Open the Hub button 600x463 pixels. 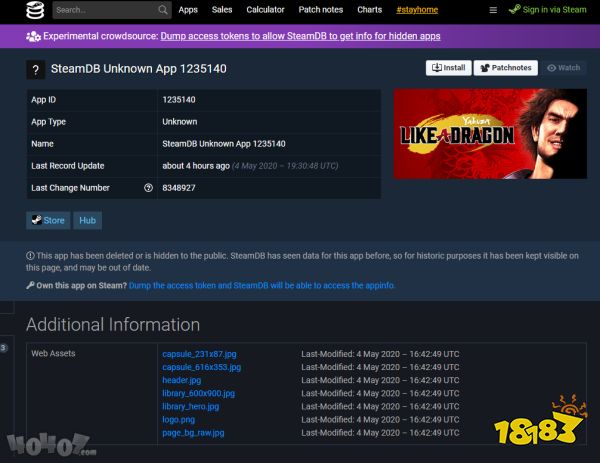(87, 221)
